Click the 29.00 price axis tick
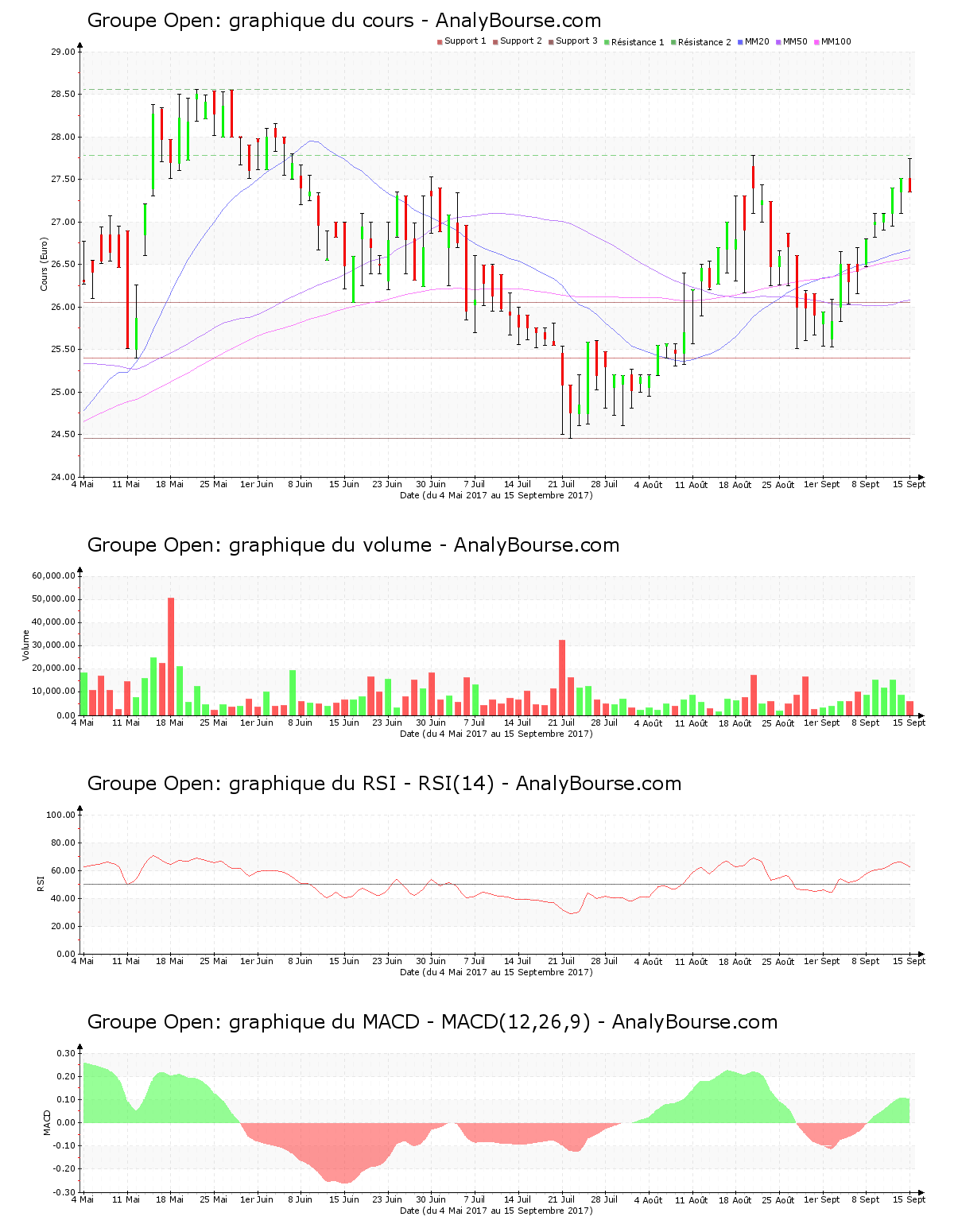Image resolution: width=954 pixels, height=1232 pixels. coord(63,52)
